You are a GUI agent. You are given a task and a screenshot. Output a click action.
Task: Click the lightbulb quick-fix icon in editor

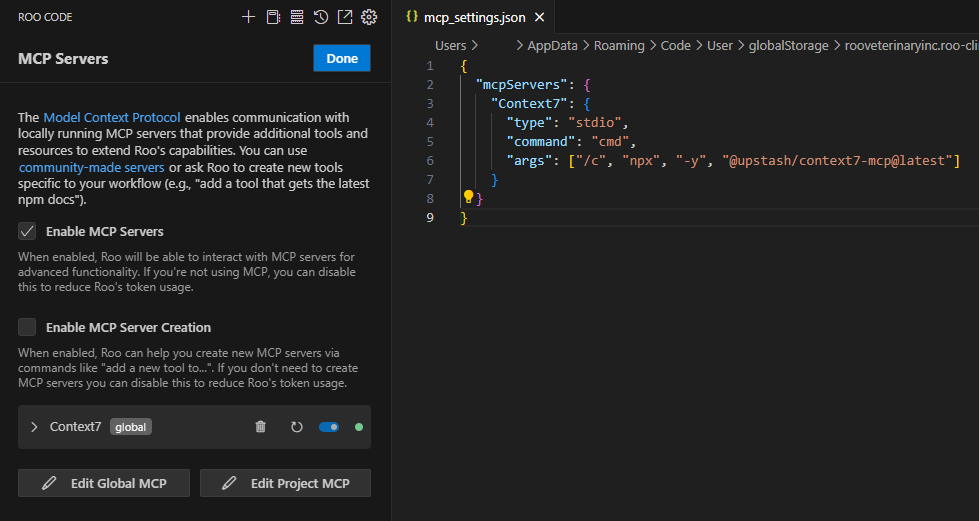467,197
